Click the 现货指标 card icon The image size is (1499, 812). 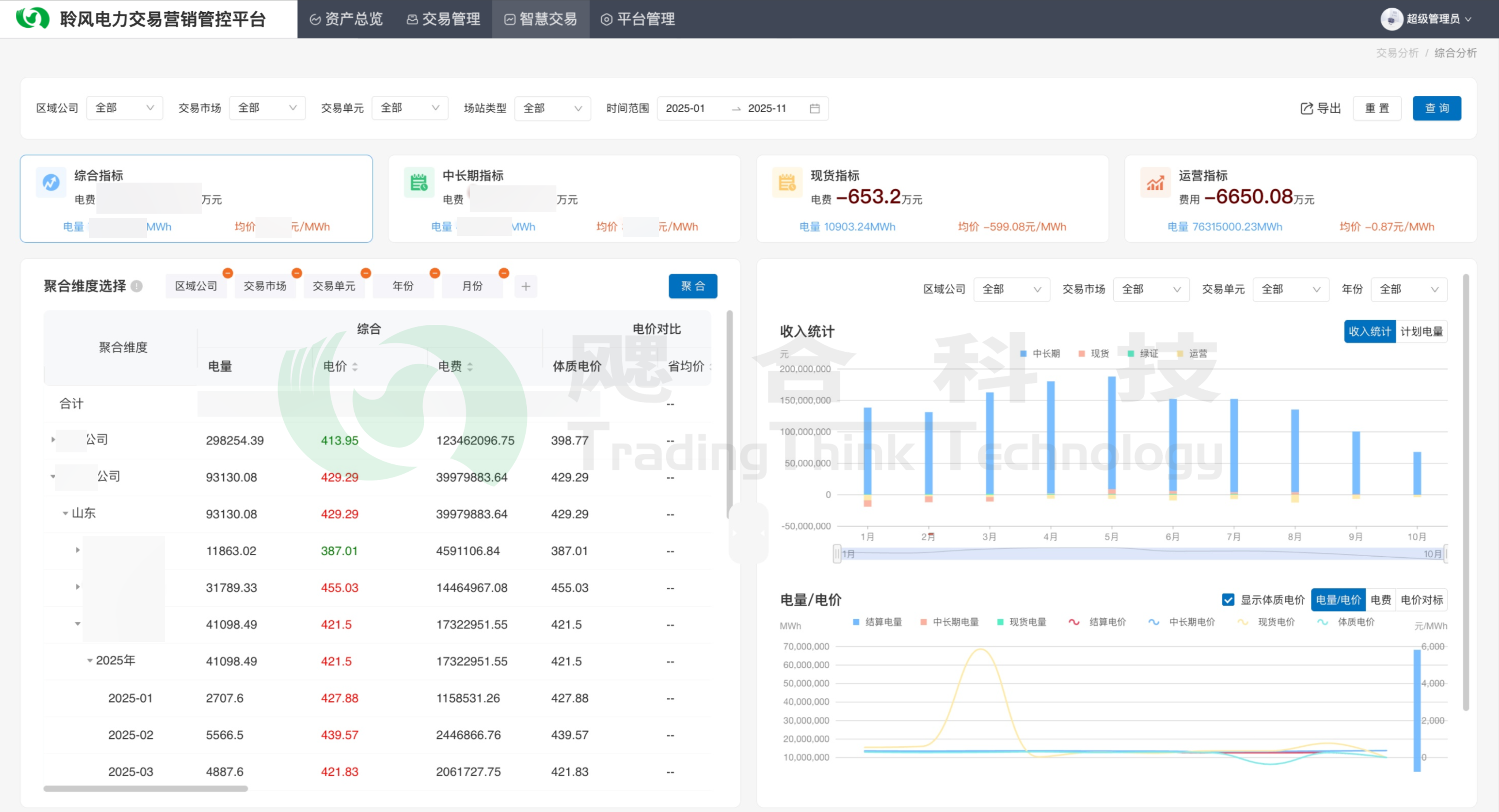[x=787, y=183]
